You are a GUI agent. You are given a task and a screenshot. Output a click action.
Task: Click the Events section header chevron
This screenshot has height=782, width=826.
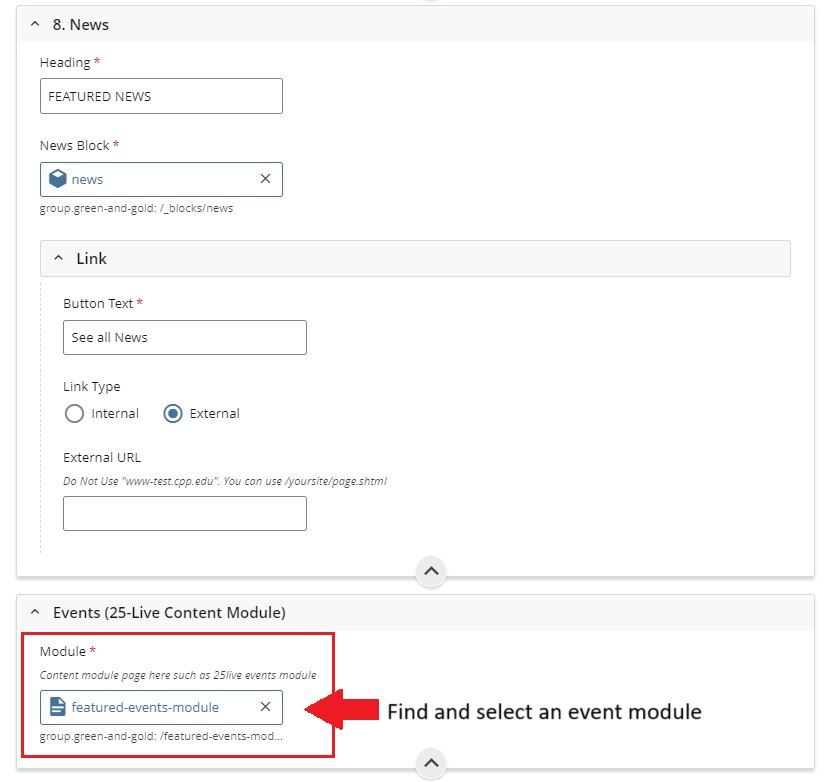pos(36,612)
